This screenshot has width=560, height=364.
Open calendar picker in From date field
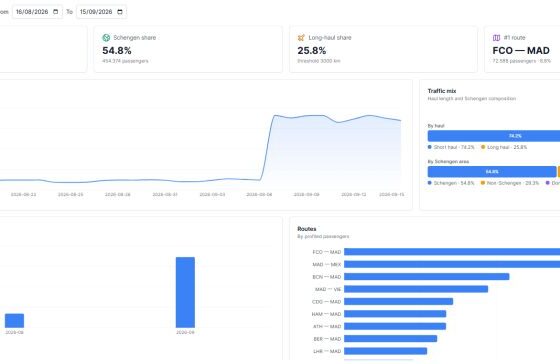tap(56, 12)
